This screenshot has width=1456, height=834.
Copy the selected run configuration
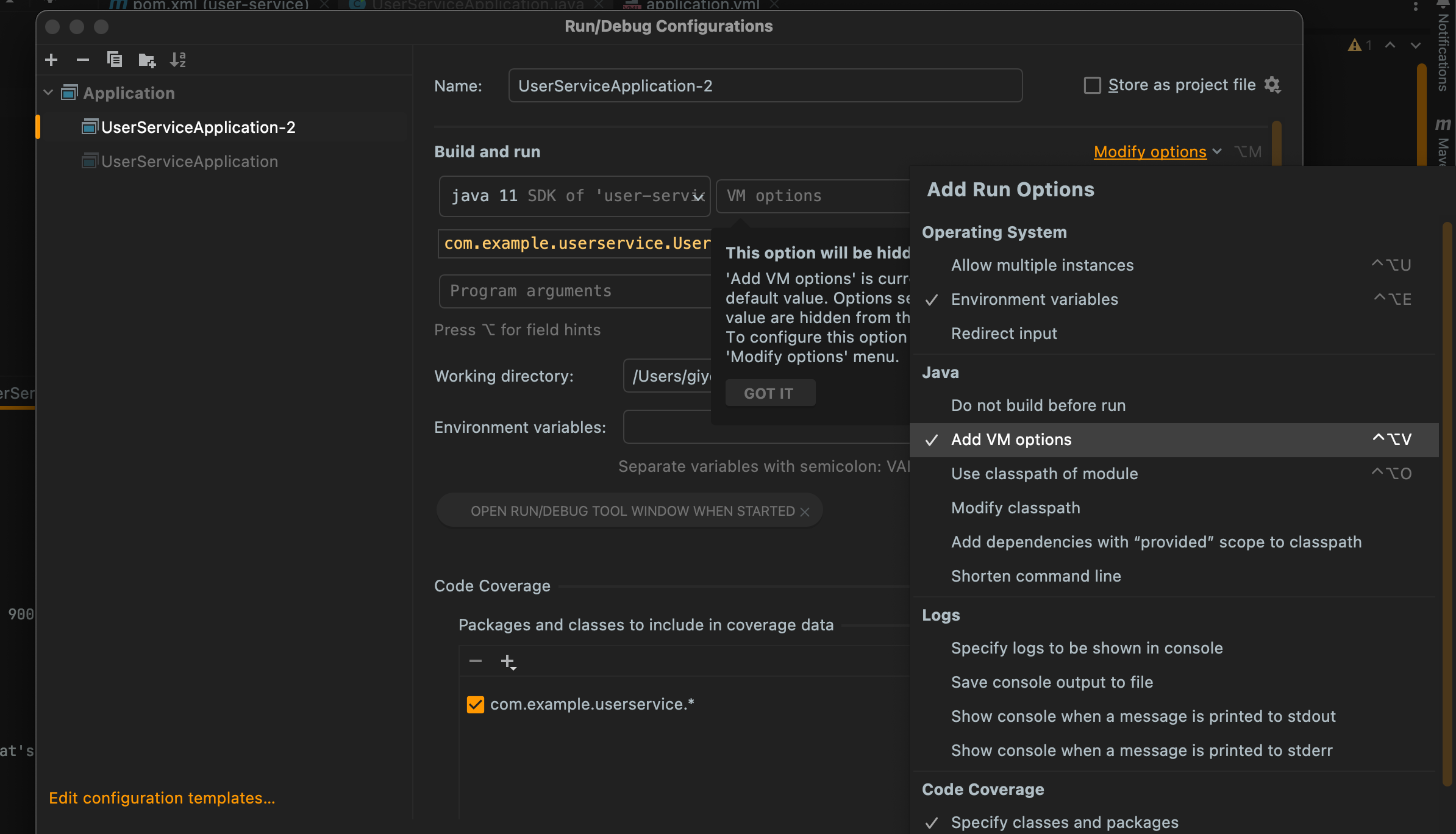[x=115, y=60]
